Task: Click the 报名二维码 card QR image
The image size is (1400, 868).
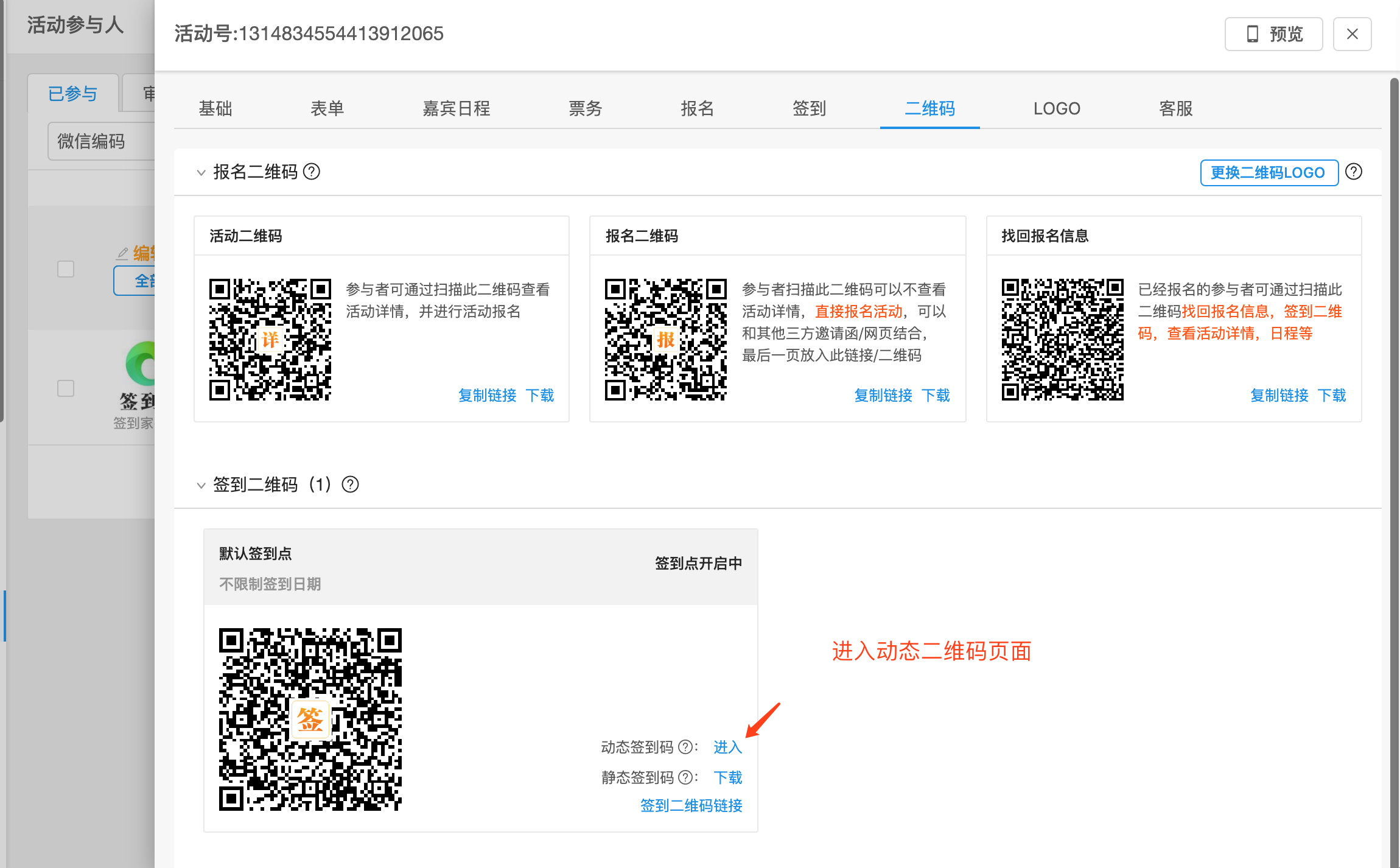Action: [666, 340]
